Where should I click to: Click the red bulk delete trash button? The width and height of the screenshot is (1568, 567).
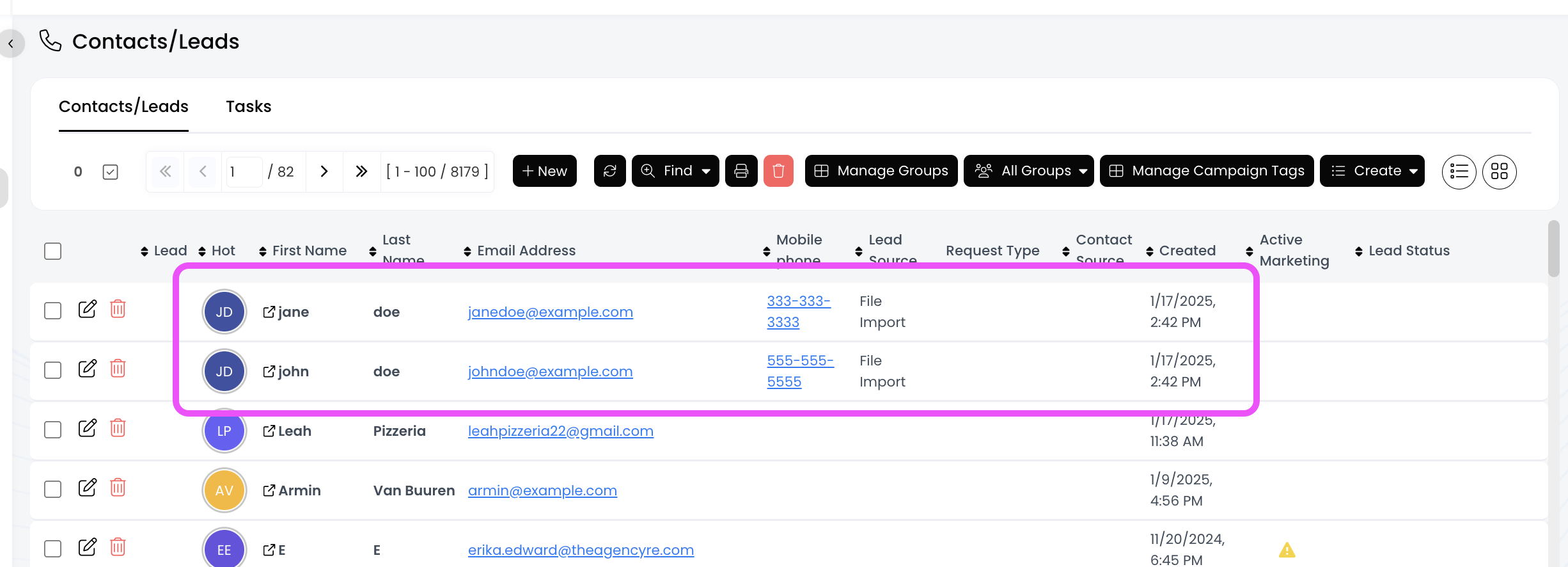[778, 171]
